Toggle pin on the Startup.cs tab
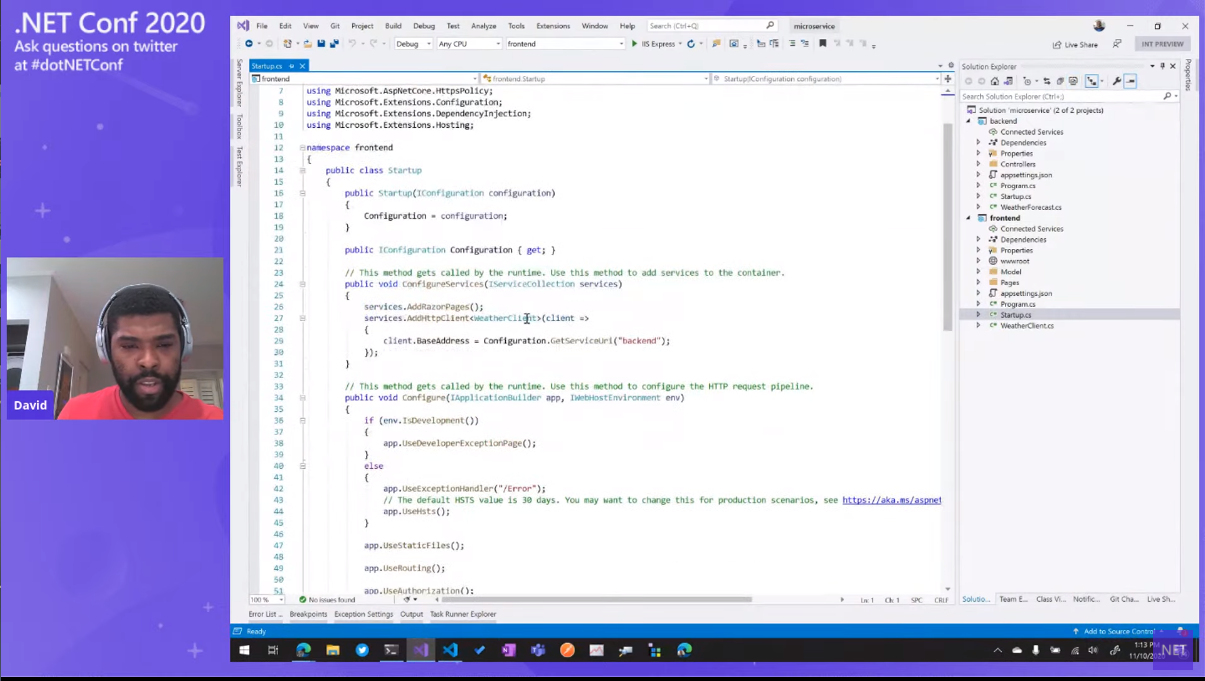This screenshot has height=681, width=1205. 292,66
